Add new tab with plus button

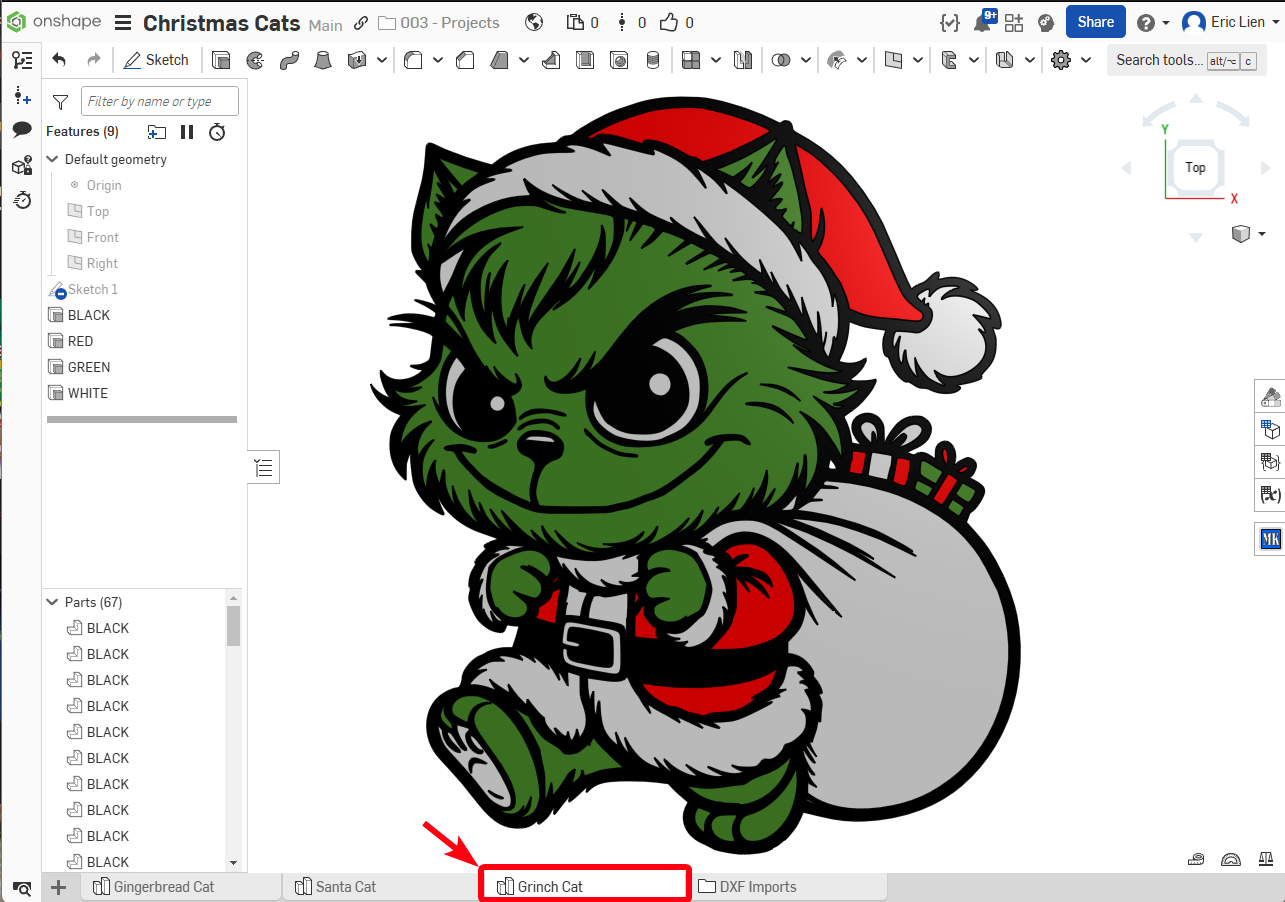(x=59, y=886)
